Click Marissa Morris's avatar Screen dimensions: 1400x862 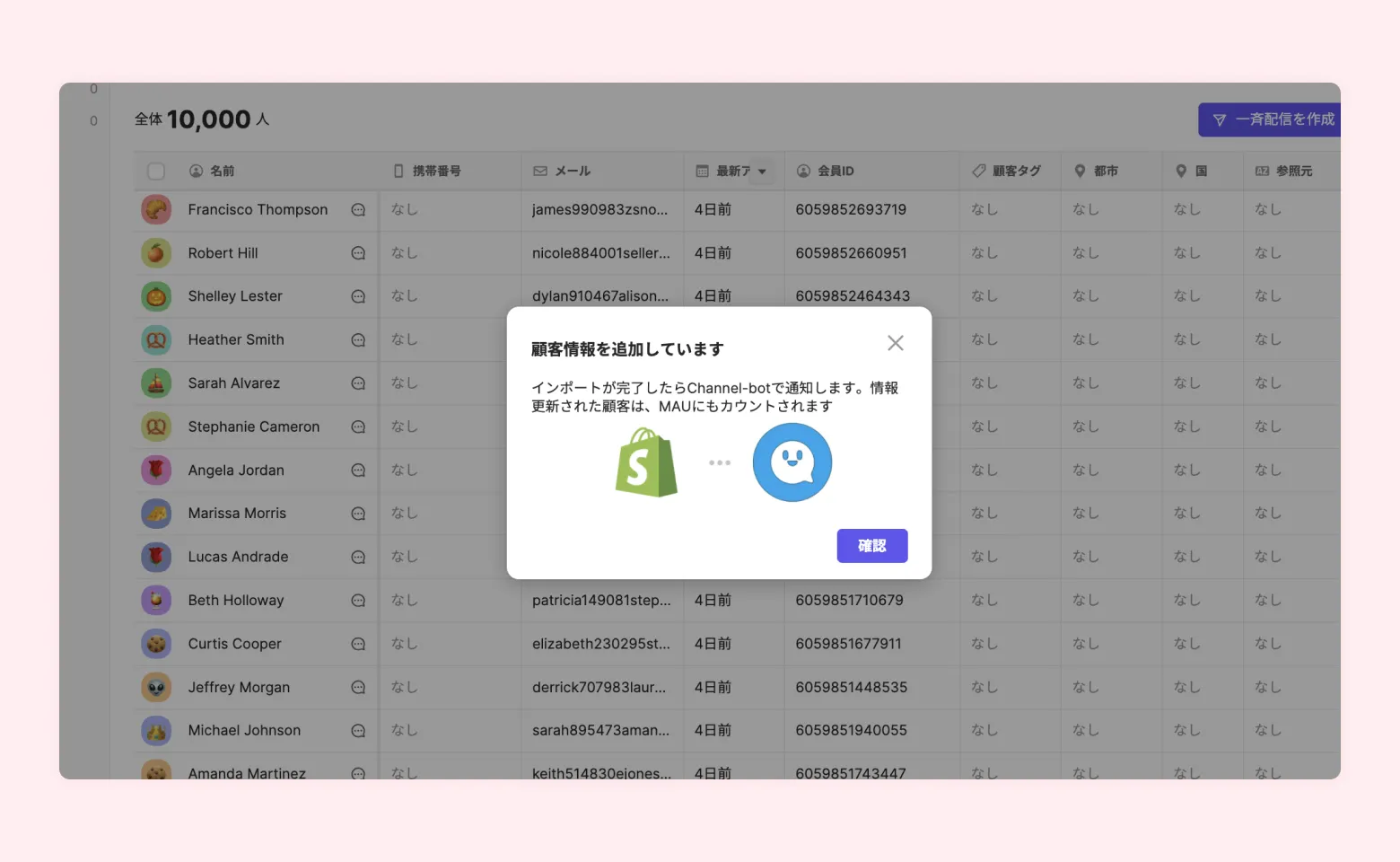156,514
